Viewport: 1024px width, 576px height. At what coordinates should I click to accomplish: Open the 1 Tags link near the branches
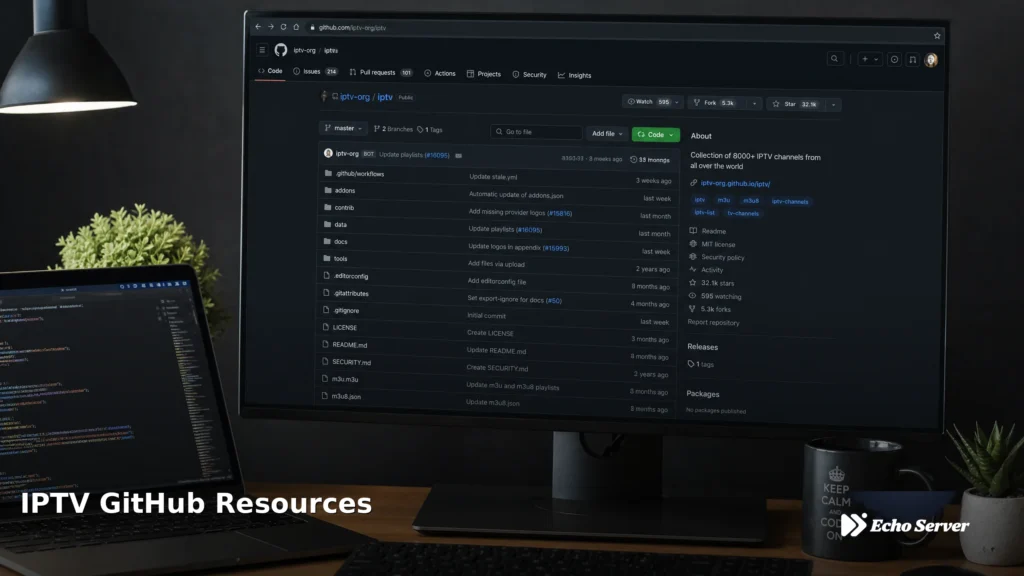click(430, 129)
